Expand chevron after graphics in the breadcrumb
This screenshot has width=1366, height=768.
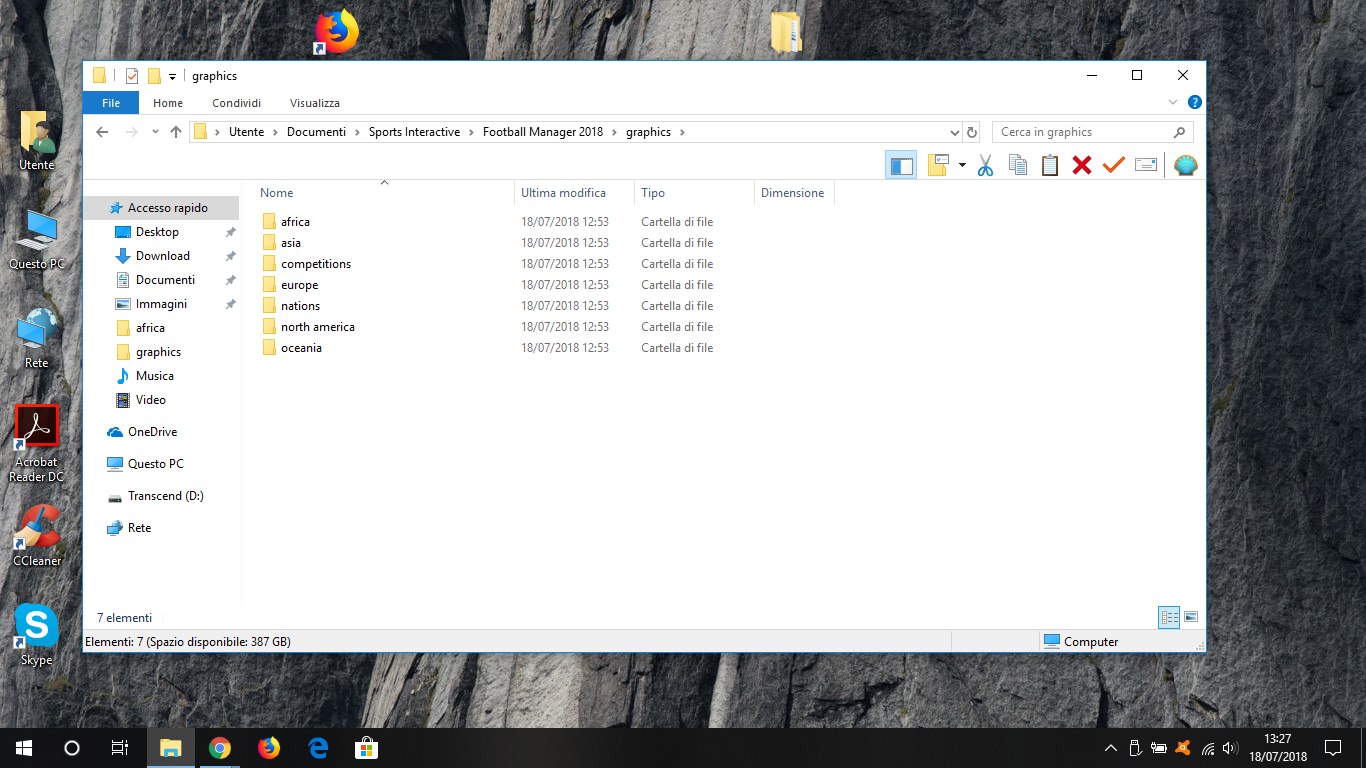[682, 132]
